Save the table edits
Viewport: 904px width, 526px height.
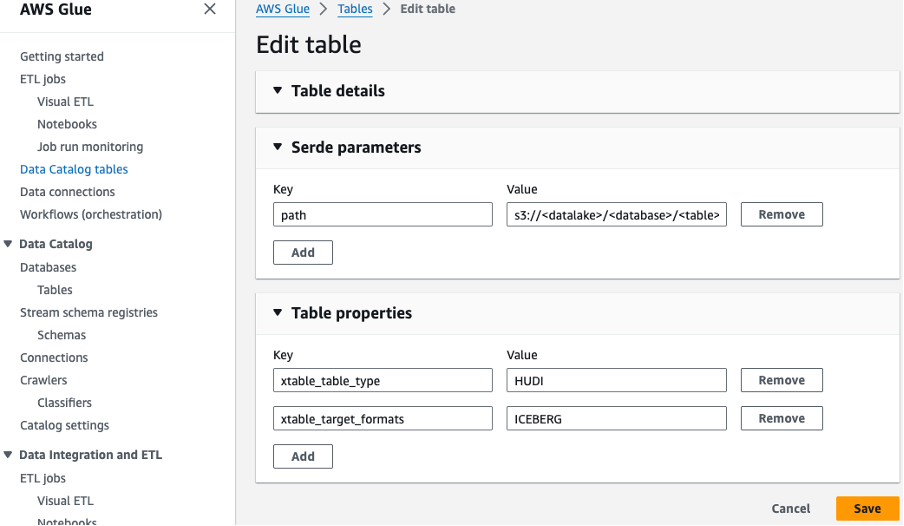point(867,508)
